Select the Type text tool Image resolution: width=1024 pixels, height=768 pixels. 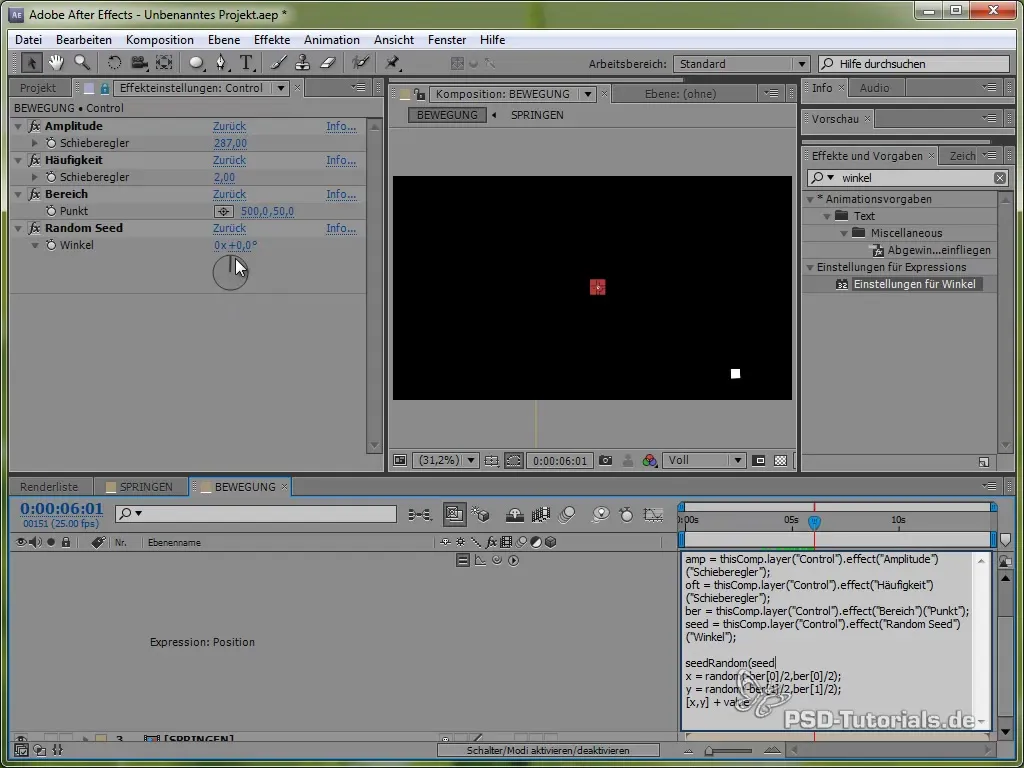point(246,63)
